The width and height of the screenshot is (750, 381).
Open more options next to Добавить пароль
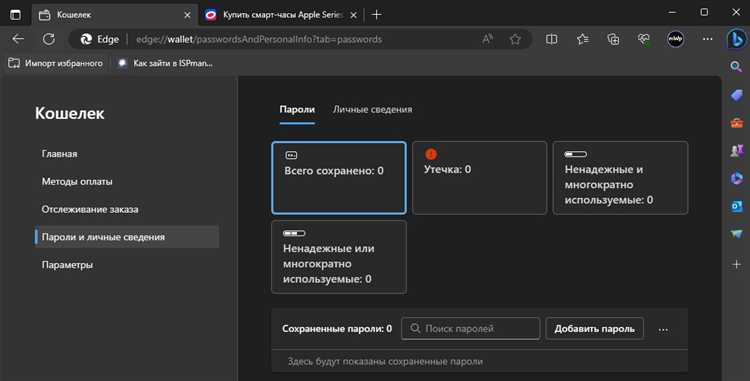coord(663,329)
